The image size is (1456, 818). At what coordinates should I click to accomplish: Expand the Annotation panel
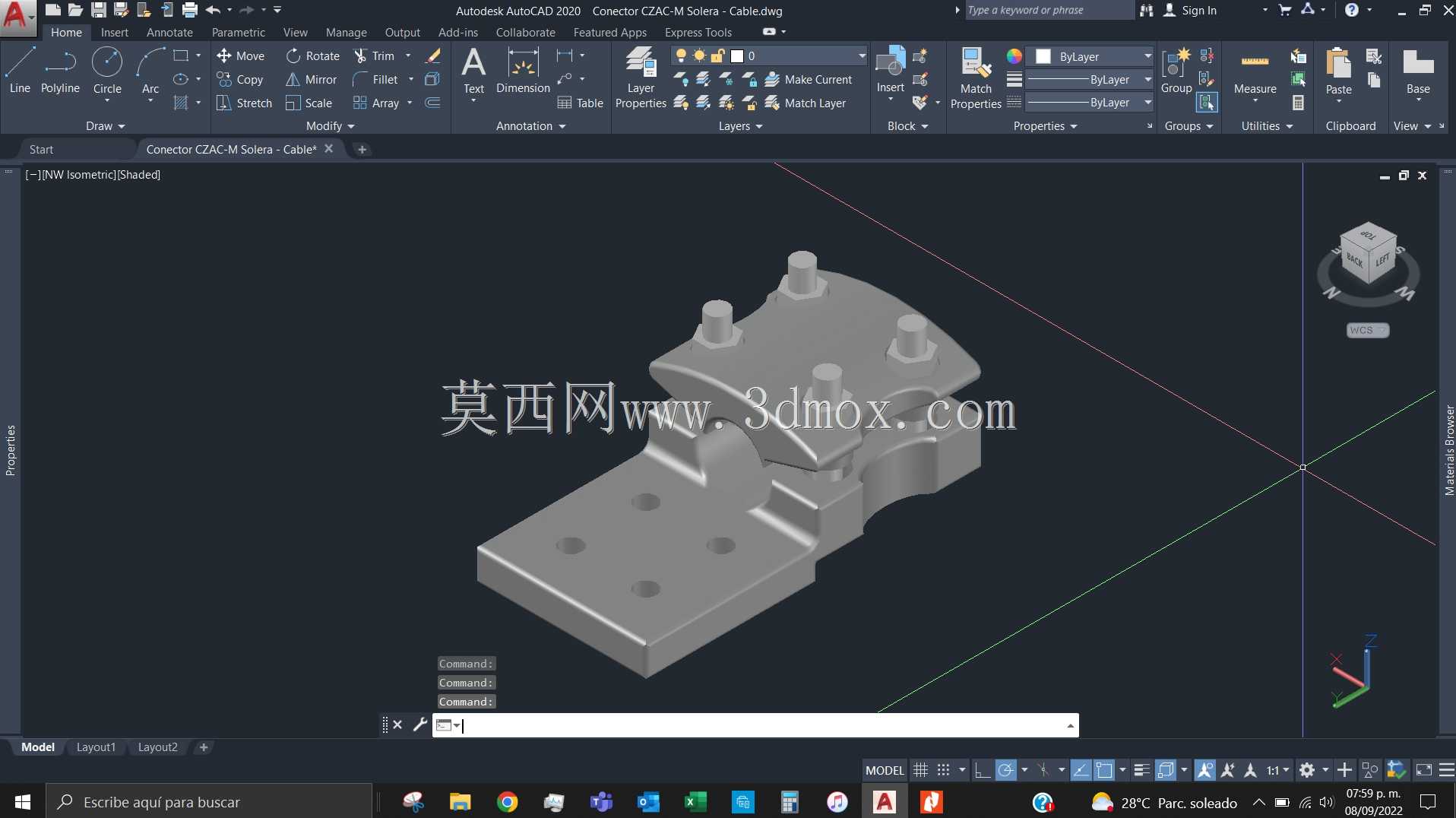click(530, 126)
